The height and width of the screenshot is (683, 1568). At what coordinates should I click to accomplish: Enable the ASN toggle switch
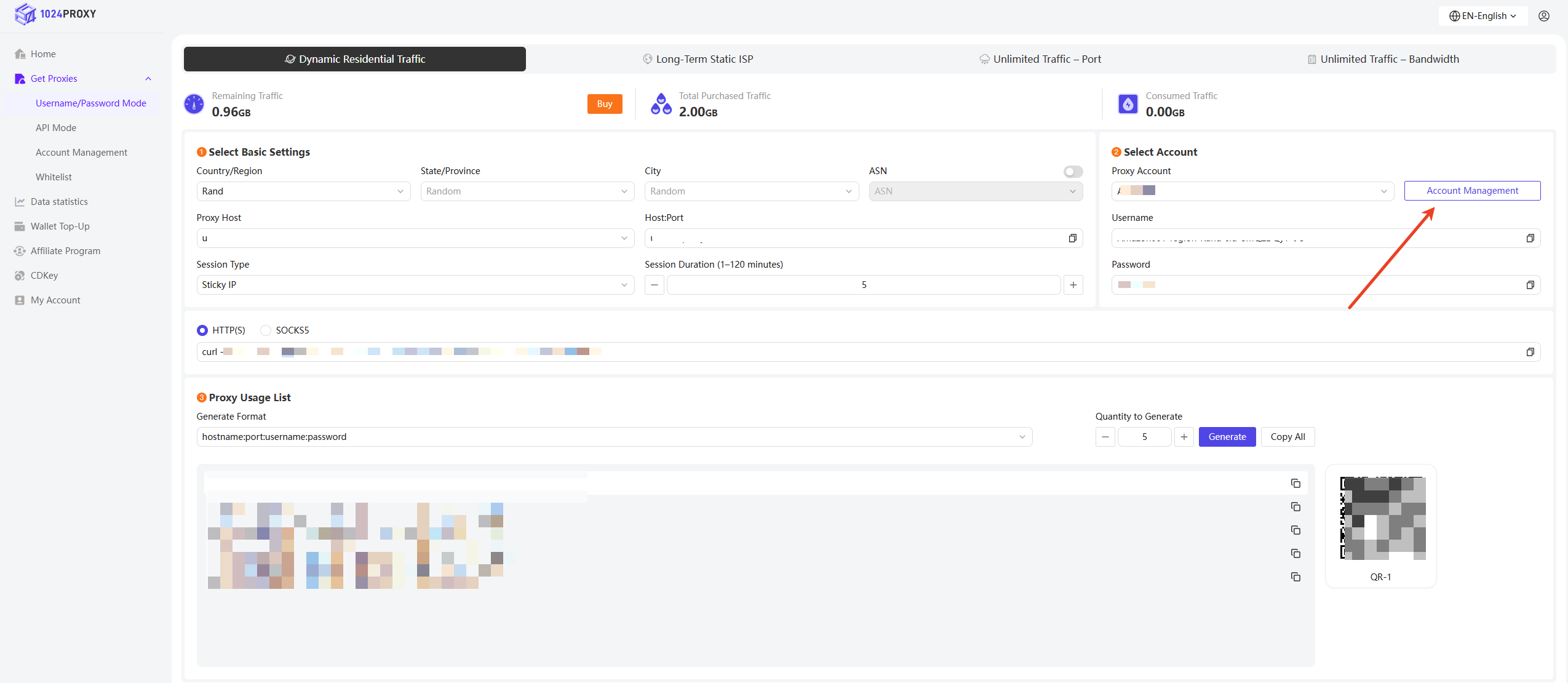[1073, 172]
